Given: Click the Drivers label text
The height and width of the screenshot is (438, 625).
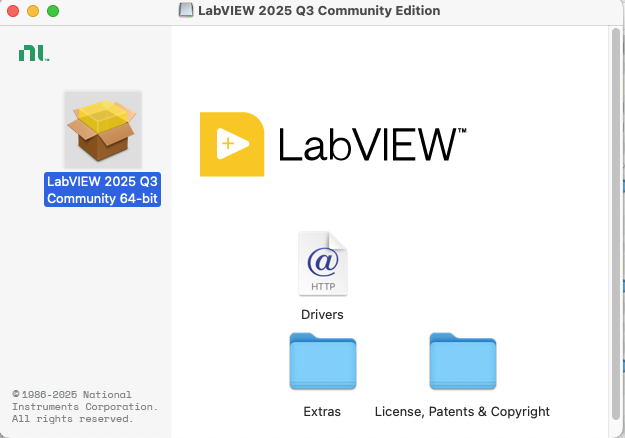Looking at the screenshot, I should point(322,314).
